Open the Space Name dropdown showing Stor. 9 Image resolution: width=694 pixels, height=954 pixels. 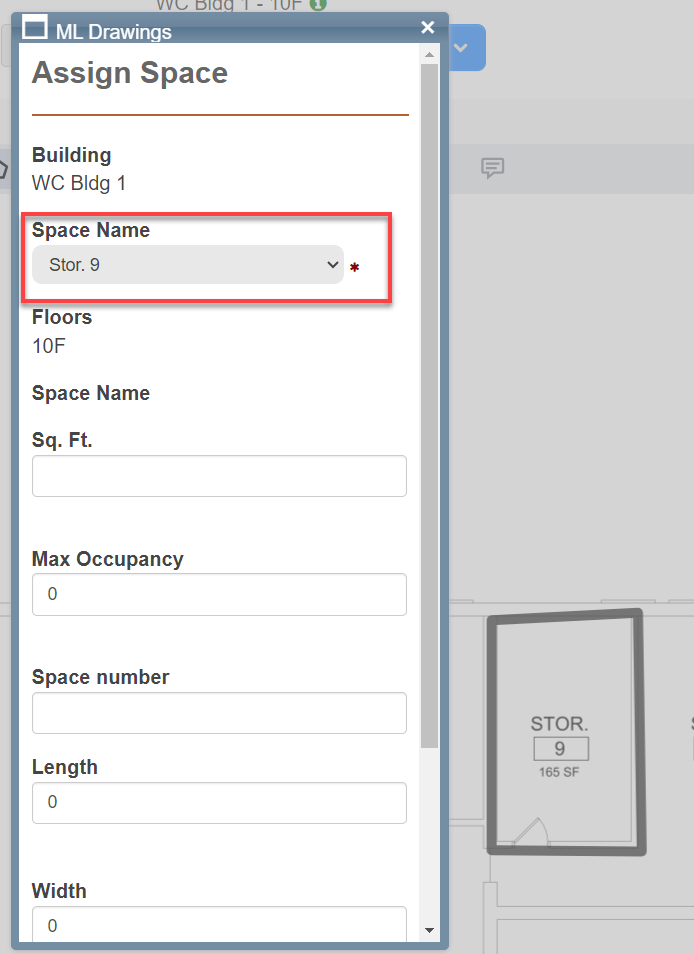point(188,264)
